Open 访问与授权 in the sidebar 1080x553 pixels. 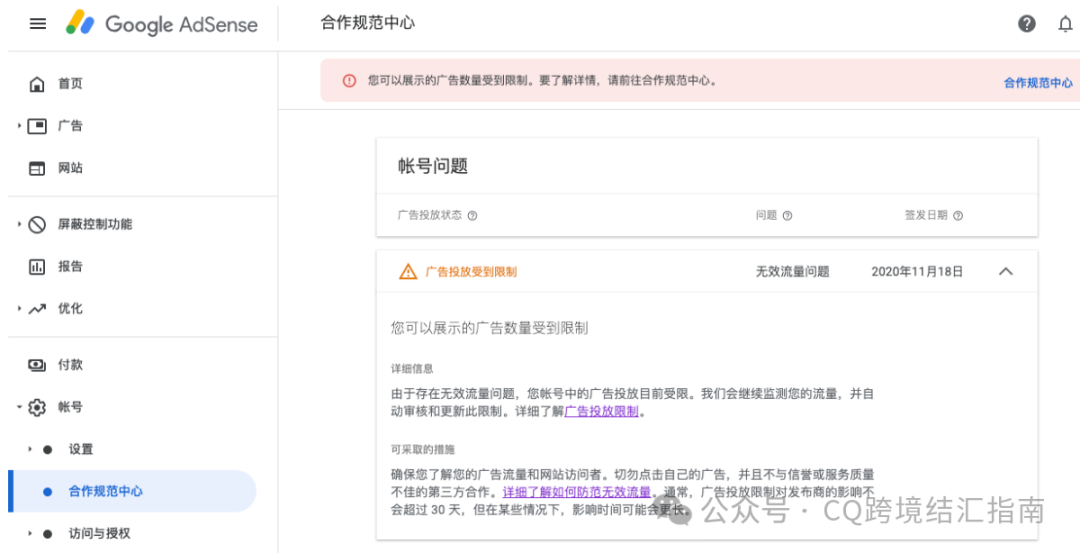point(99,533)
